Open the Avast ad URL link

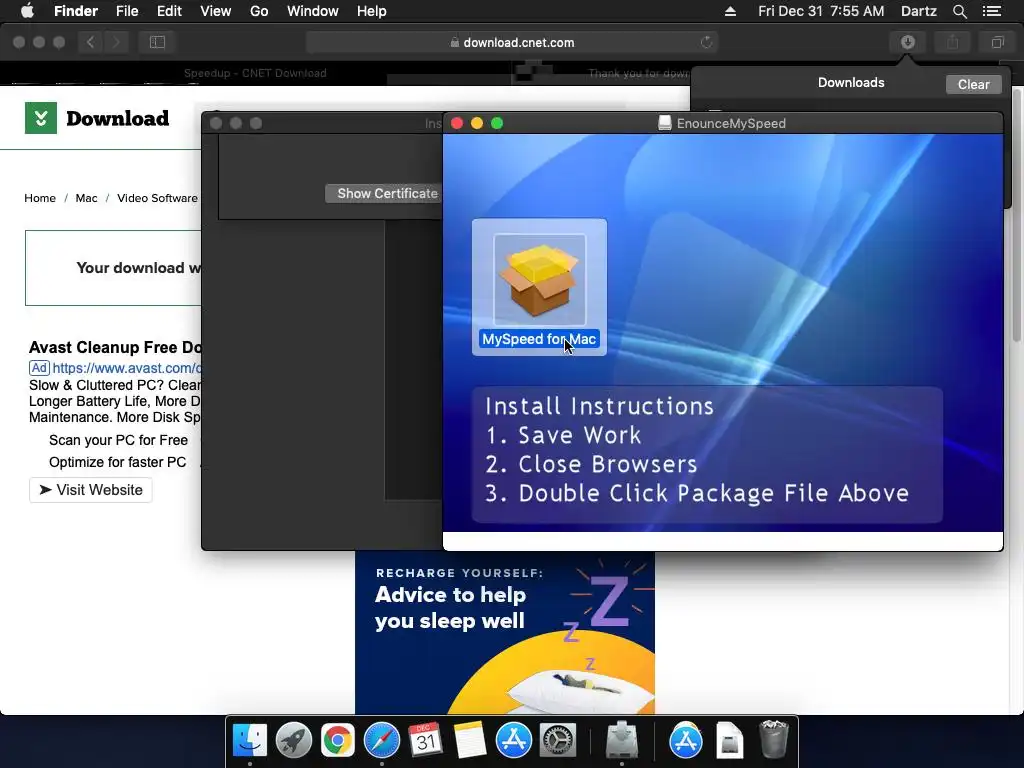[127, 368]
